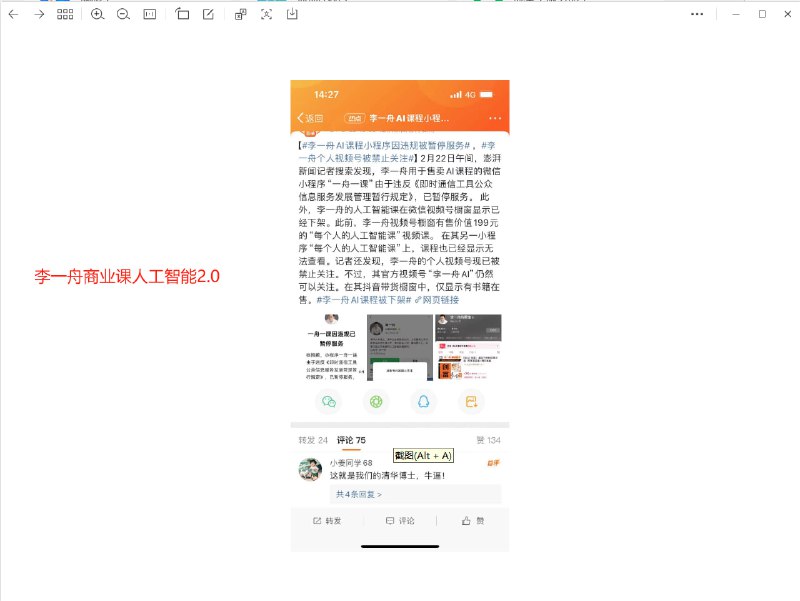Go back using the left arrow icon

tap(13, 15)
